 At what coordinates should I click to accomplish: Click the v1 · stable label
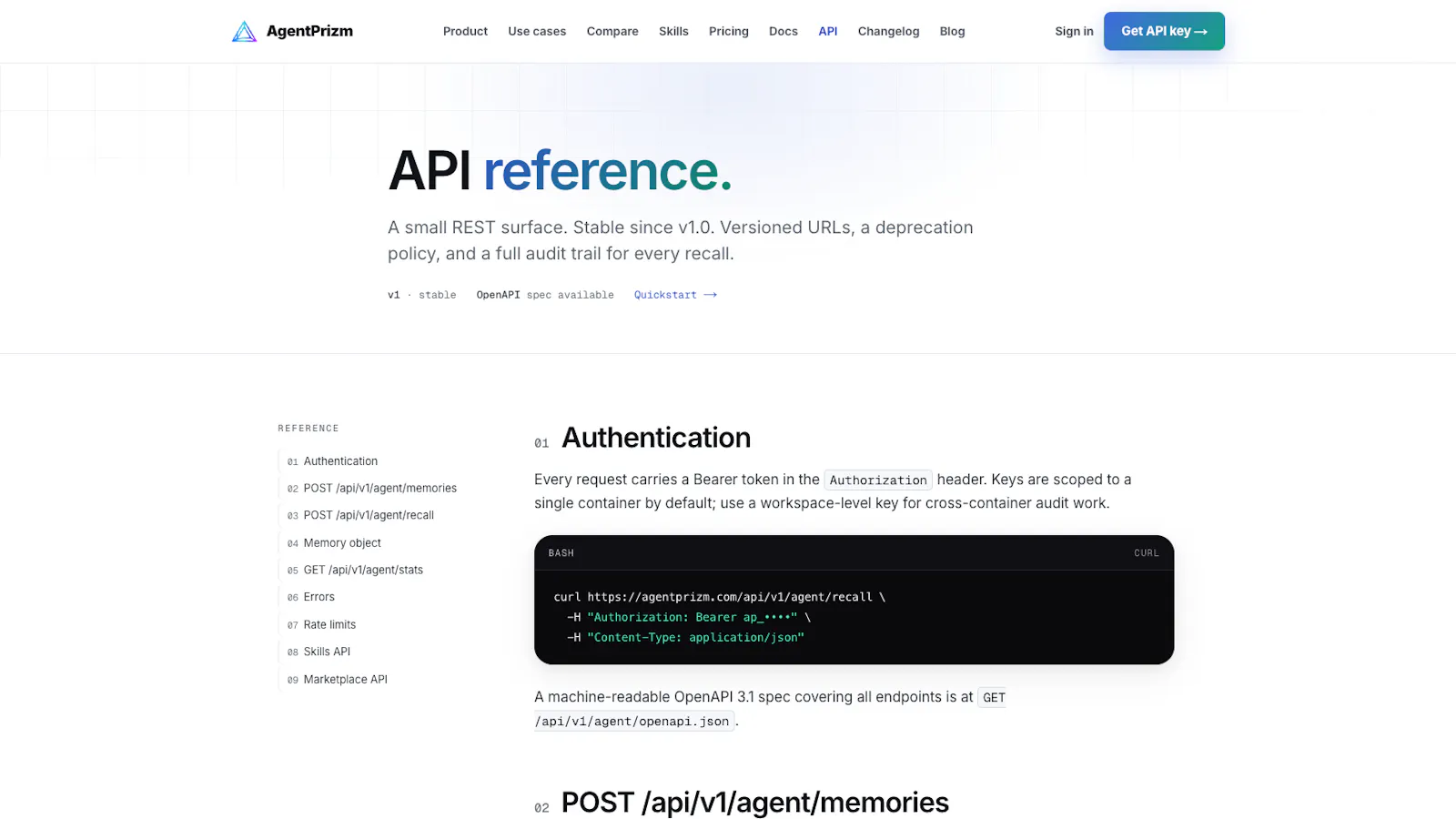[x=422, y=295]
